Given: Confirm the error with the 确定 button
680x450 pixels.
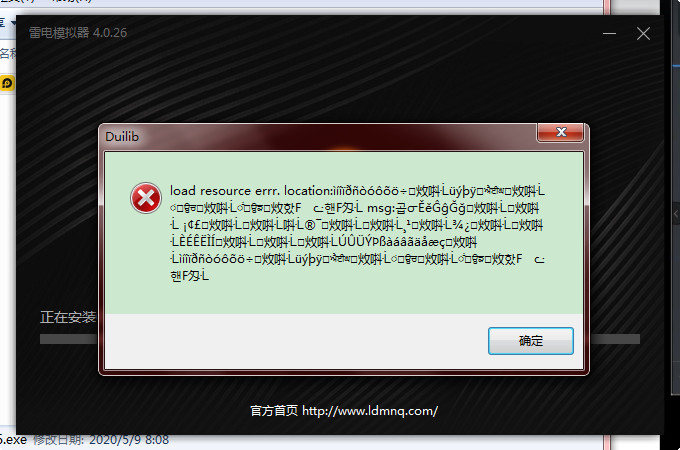Looking at the screenshot, I should click(531, 341).
